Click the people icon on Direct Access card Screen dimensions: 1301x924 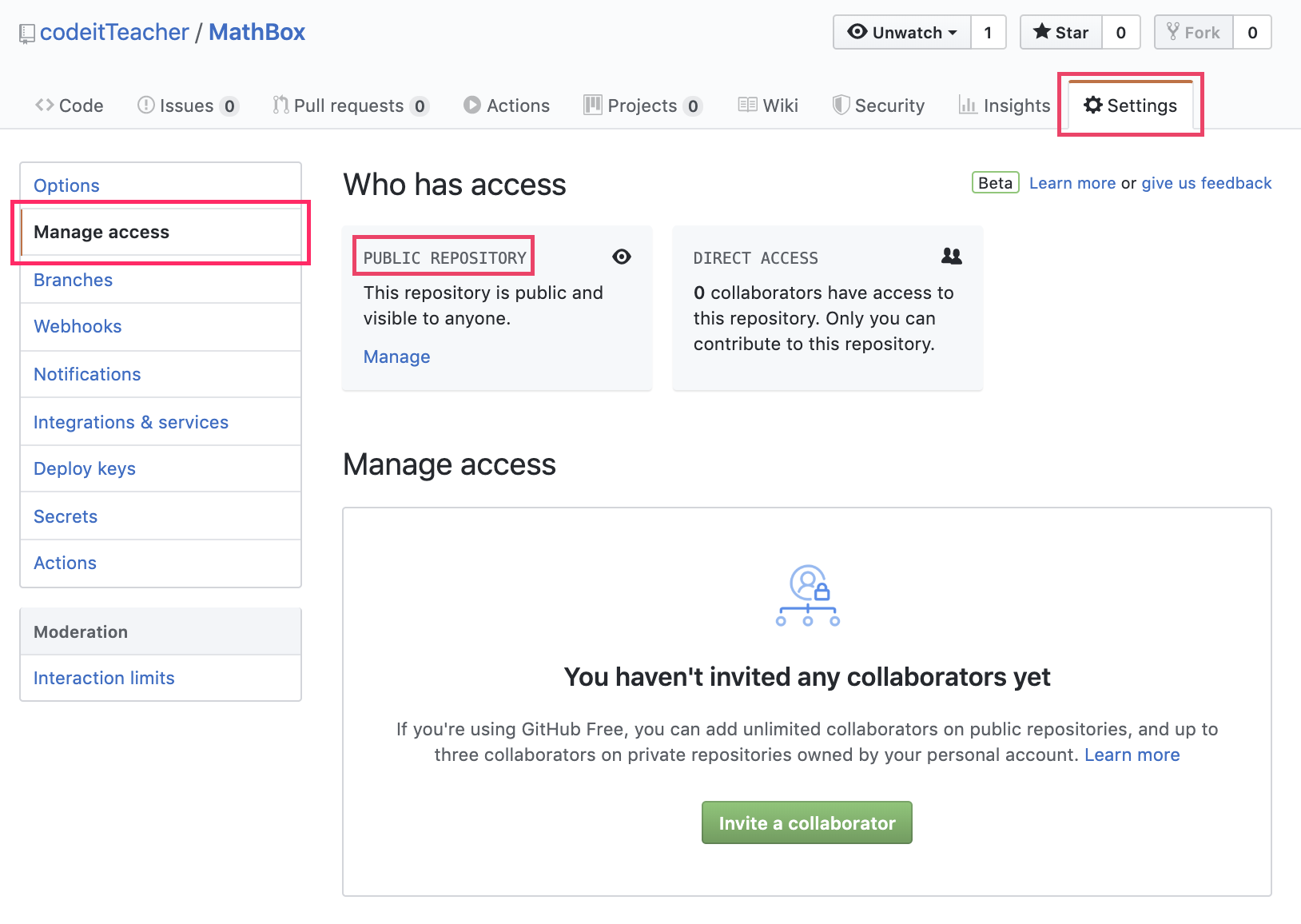(951, 256)
